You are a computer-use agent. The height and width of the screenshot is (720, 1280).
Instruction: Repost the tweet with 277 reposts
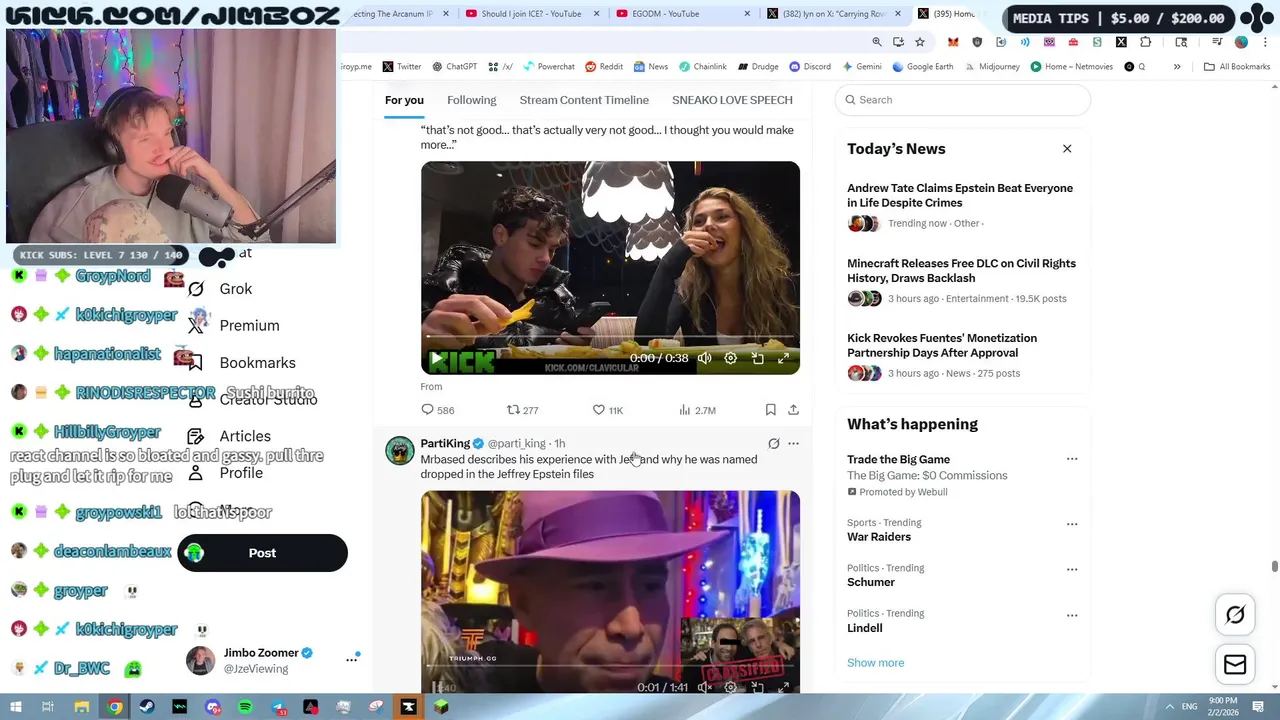point(522,410)
